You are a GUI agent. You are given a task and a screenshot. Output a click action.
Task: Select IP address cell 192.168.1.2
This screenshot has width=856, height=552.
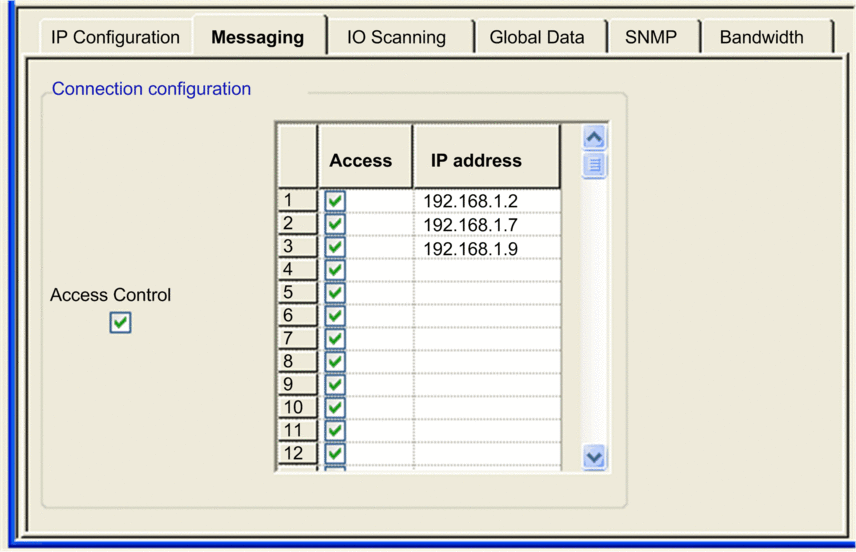coord(470,202)
